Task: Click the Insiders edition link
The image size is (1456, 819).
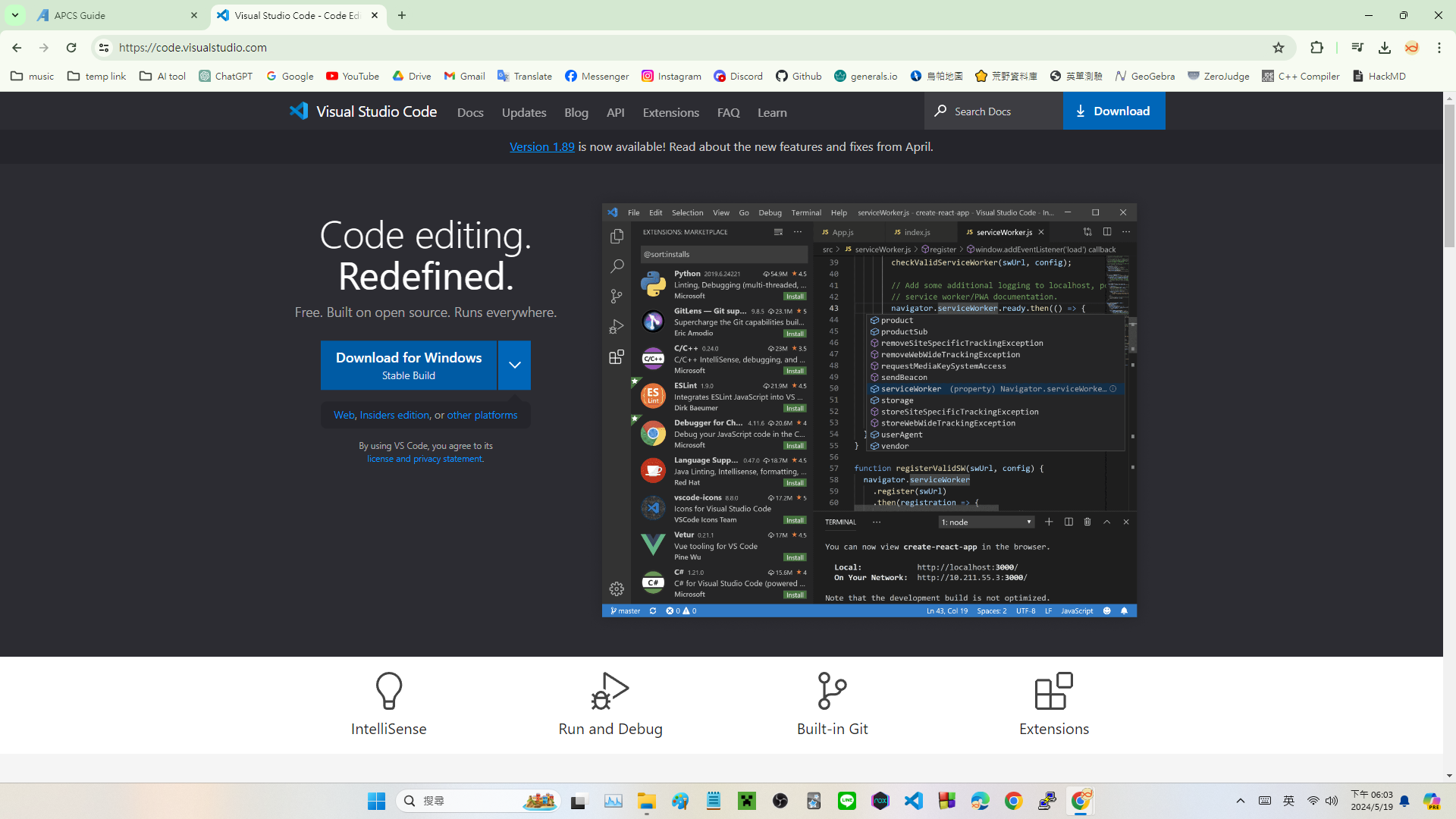Action: coord(394,415)
